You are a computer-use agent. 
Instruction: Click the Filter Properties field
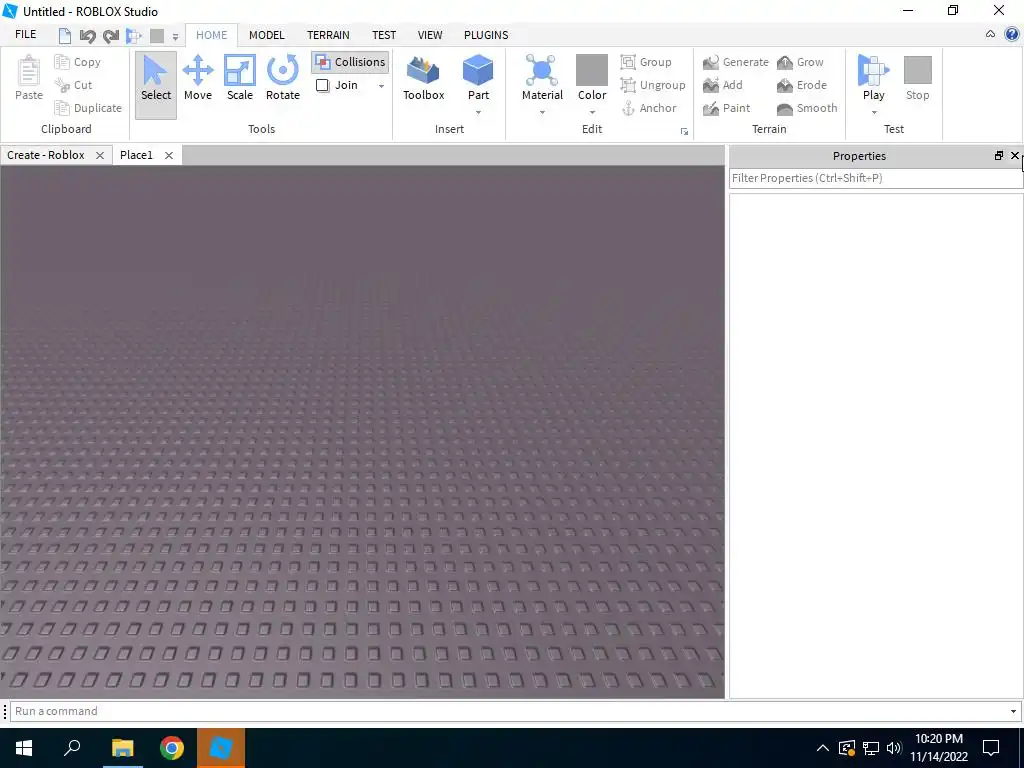[x=876, y=178]
